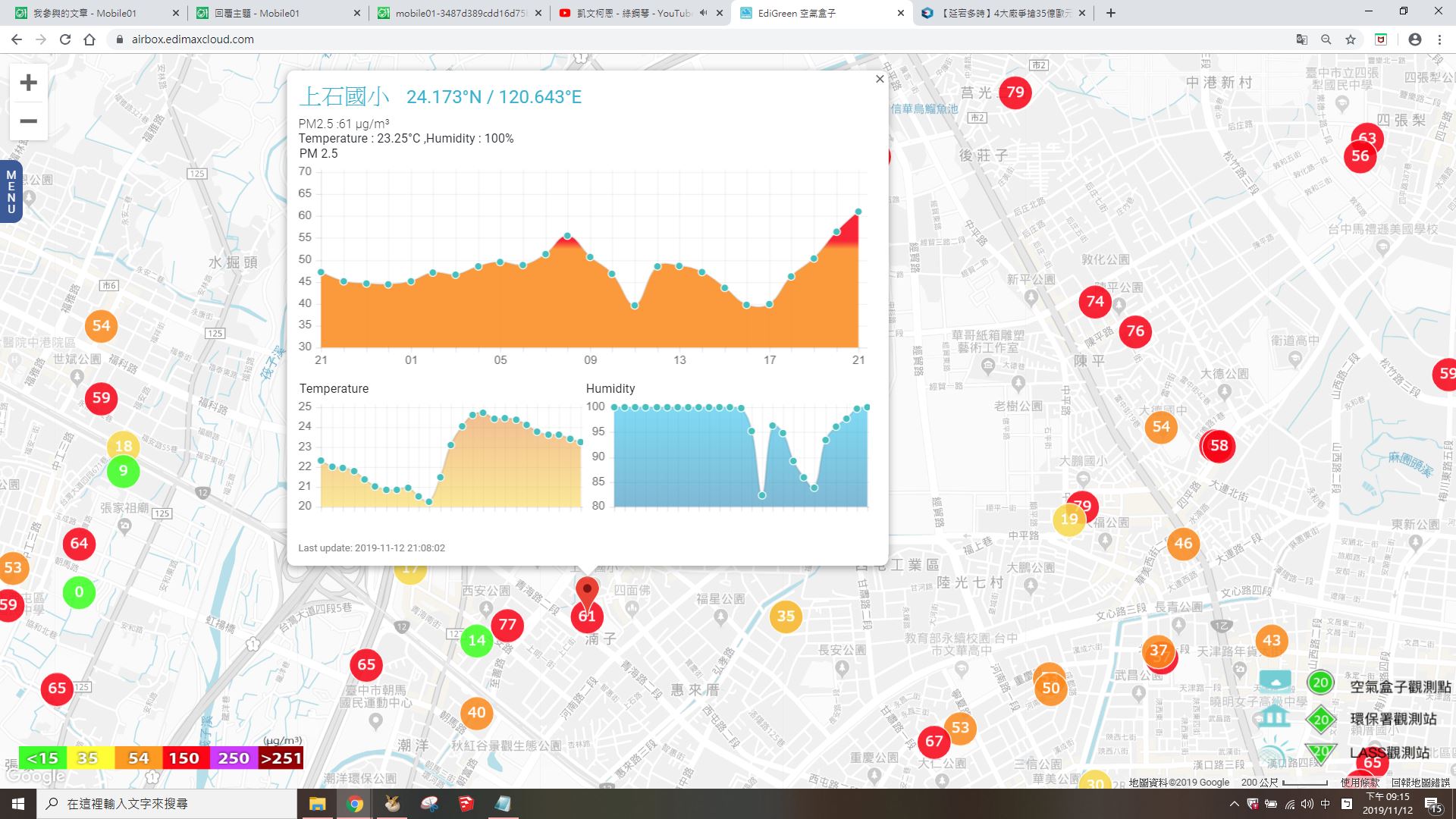This screenshot has height=819, width=1456.
Task: Select the orange 43 air sensor marker
Action: click(x=1272, y=641)
